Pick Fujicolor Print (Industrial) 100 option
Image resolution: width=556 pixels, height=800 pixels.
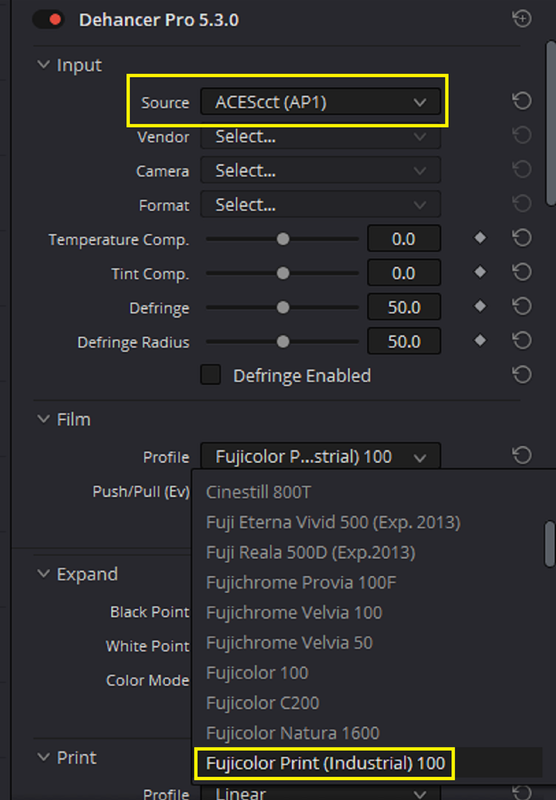(325, 763)
